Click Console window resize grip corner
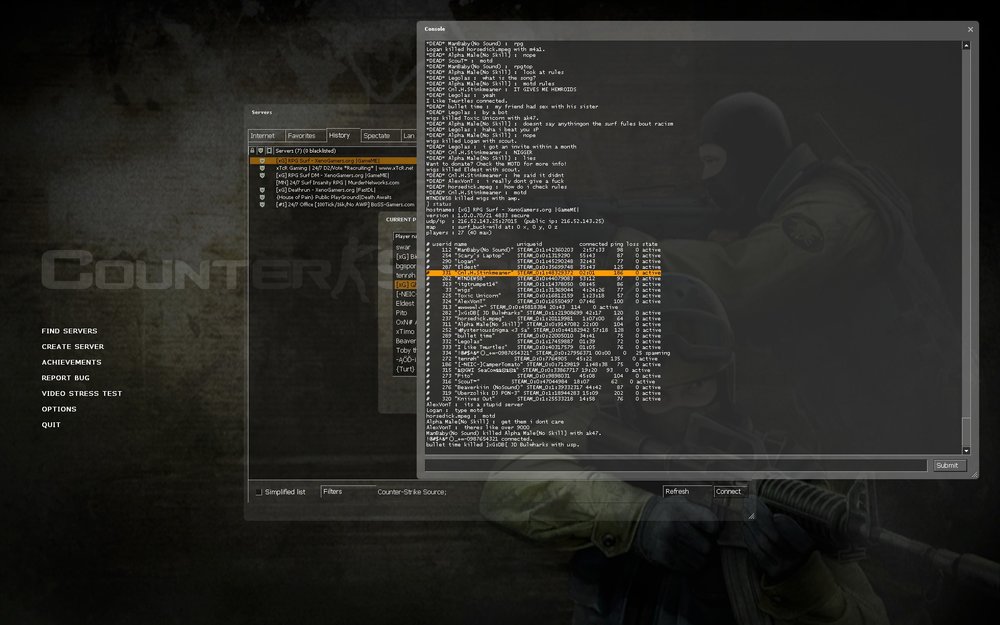Viewport: 1000px width, 625px height. tap(974, 474)
